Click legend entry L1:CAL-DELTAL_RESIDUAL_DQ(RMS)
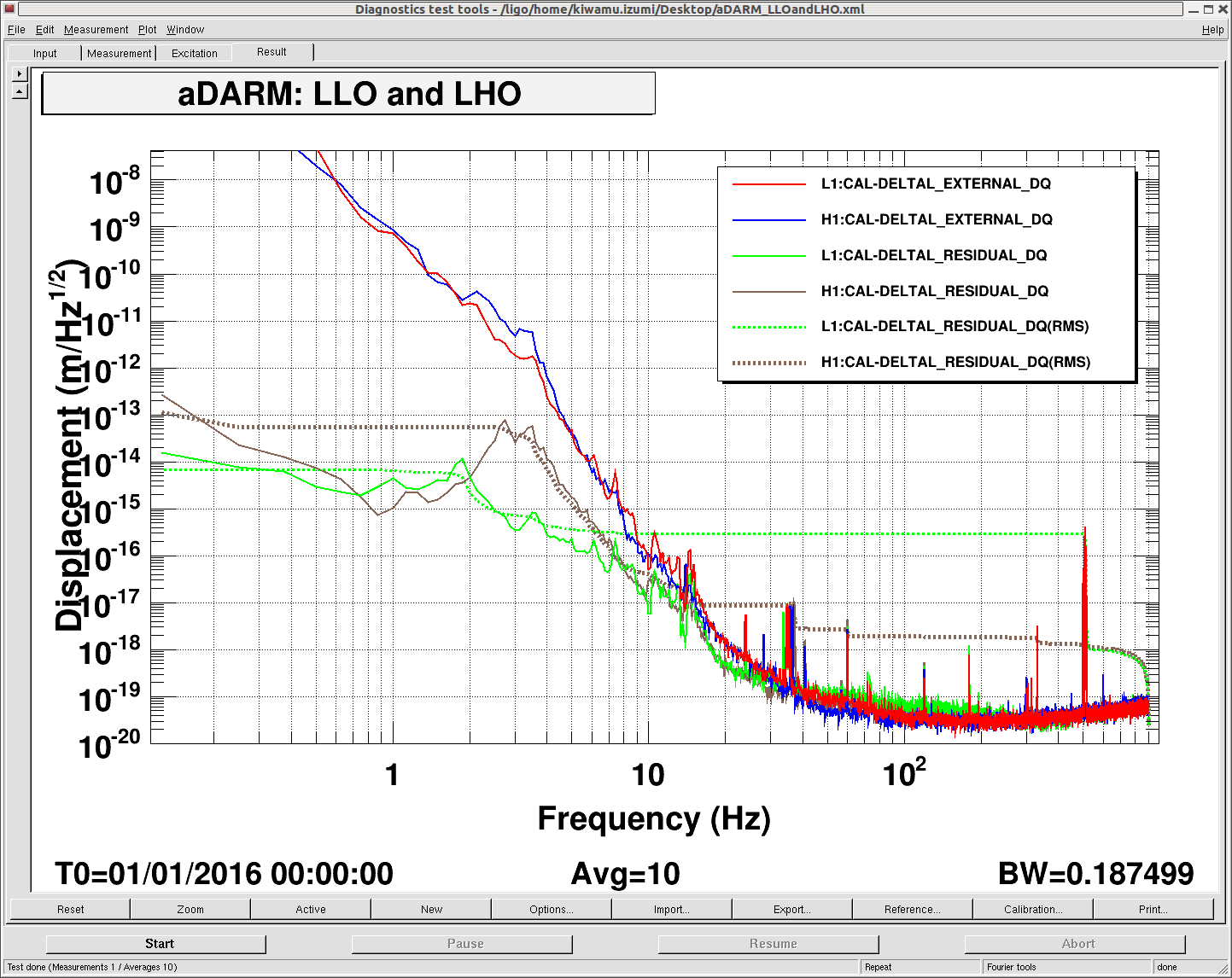The height and width of the screenshot is (978, 1232). click(x=955, y=326)
